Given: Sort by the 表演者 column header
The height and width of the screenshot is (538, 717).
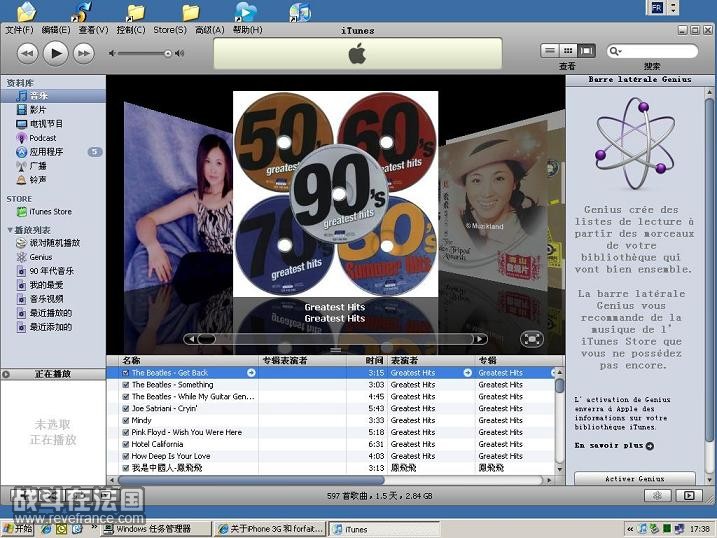Looking at the screenshot, I should point(431,361).
